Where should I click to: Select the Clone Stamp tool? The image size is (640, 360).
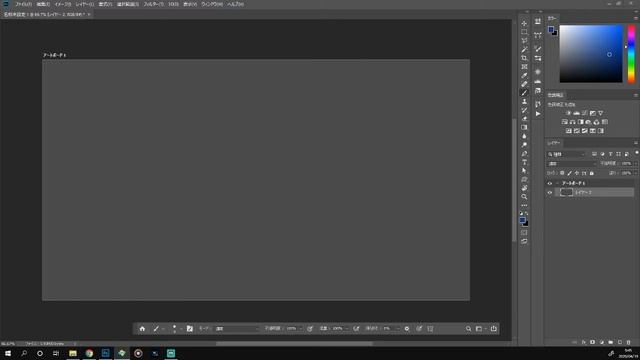[x=524, y=102]
